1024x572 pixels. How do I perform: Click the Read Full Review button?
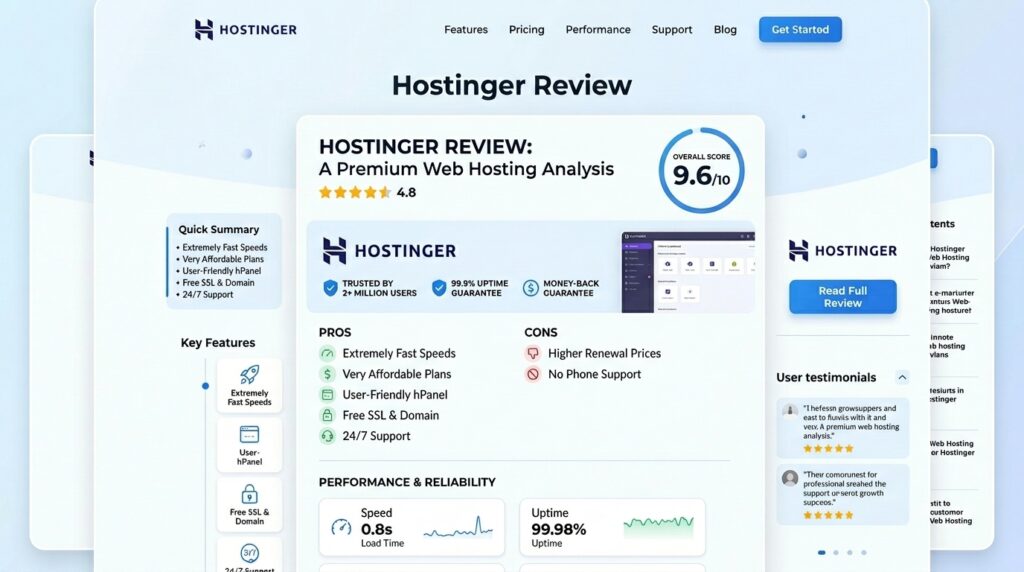point(842,296)
